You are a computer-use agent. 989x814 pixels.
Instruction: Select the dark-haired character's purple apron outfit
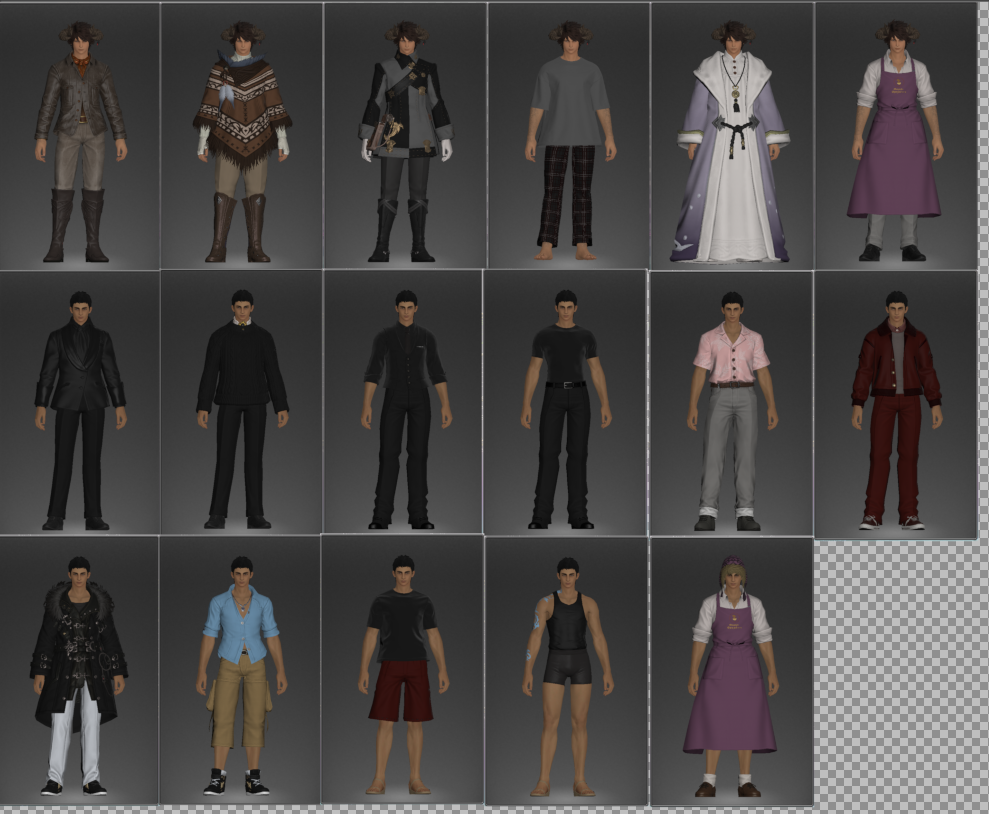click(x=896, y=136)
